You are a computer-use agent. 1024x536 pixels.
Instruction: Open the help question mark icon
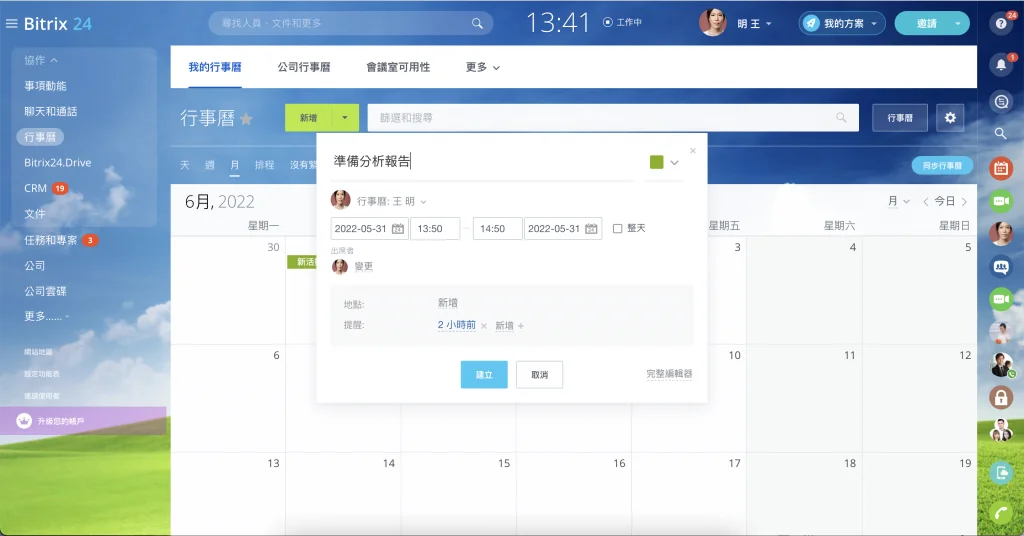[x=1000, y=24]
